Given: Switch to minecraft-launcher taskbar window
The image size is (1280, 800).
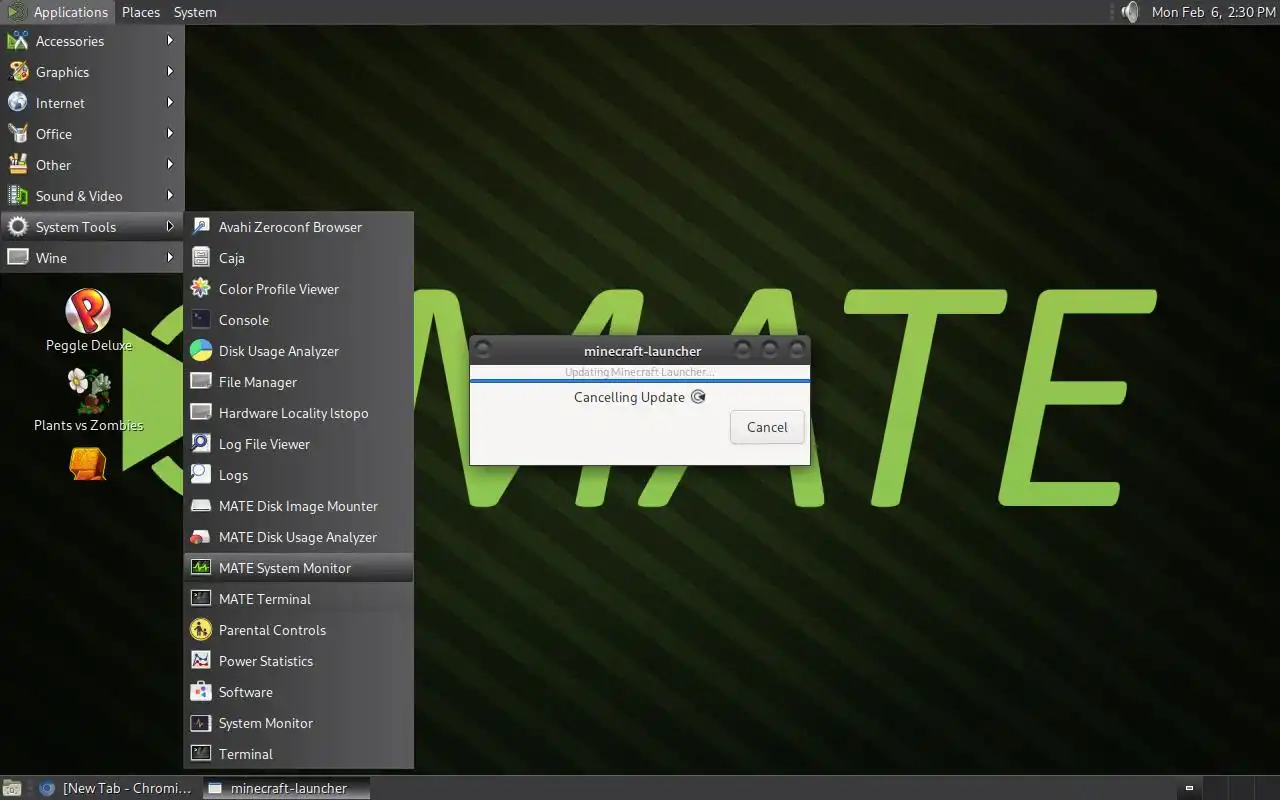Looking at the screenshot, I should point(286,788).
